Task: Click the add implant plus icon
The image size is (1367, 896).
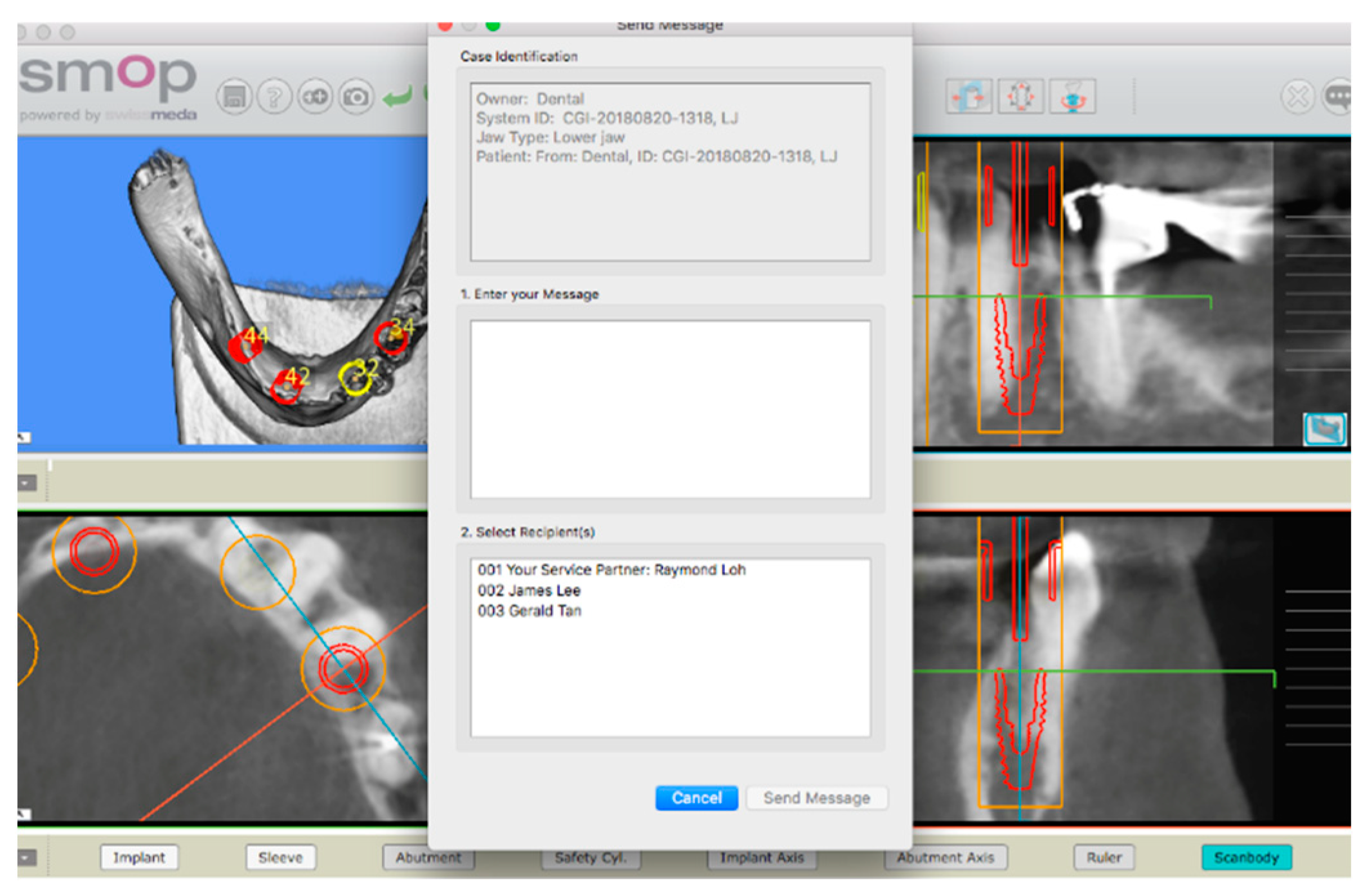Action: point(315,97)
